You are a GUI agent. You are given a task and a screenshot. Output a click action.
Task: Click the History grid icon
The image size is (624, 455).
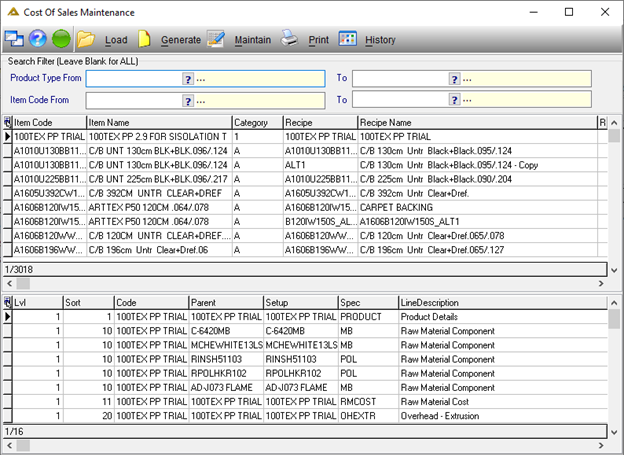347,39
